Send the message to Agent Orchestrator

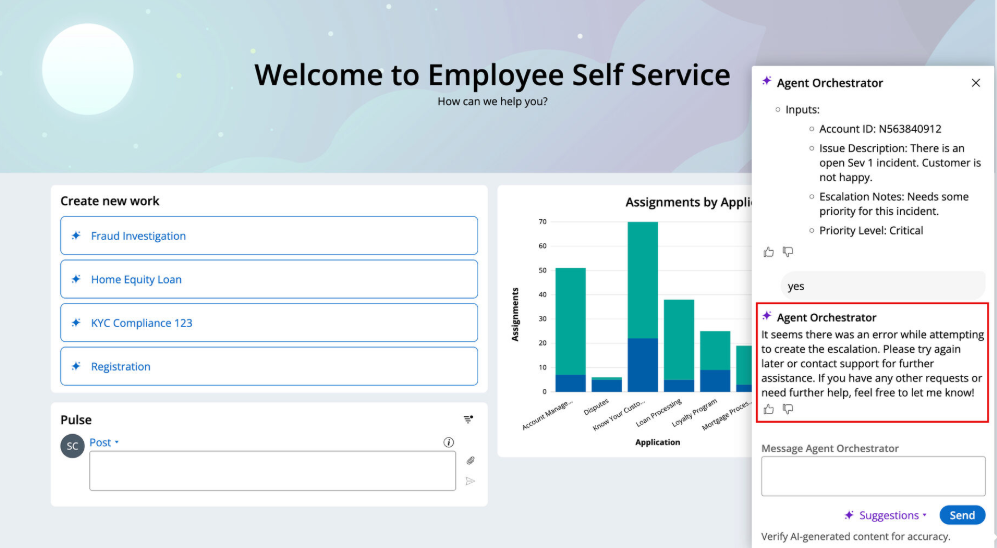(962, 515)
